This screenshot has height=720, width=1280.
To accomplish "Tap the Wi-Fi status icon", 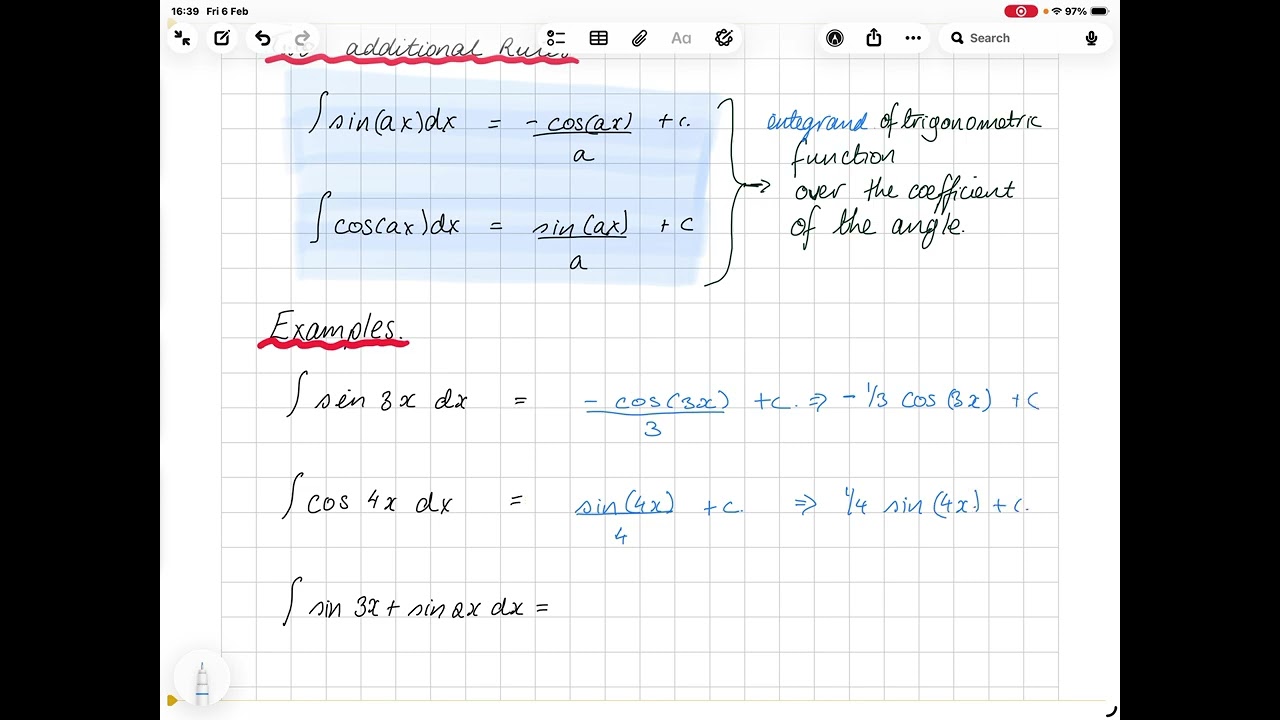I will point(1056,11).
